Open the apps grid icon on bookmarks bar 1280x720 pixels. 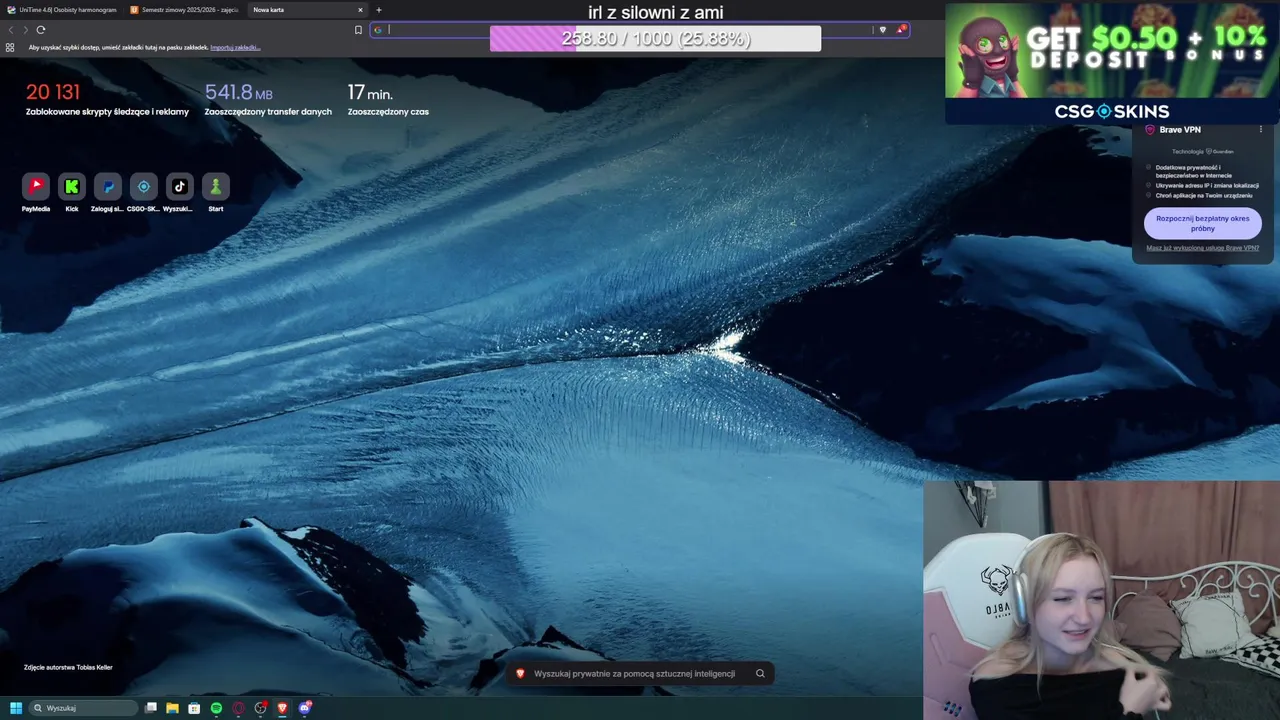point(10,47)
